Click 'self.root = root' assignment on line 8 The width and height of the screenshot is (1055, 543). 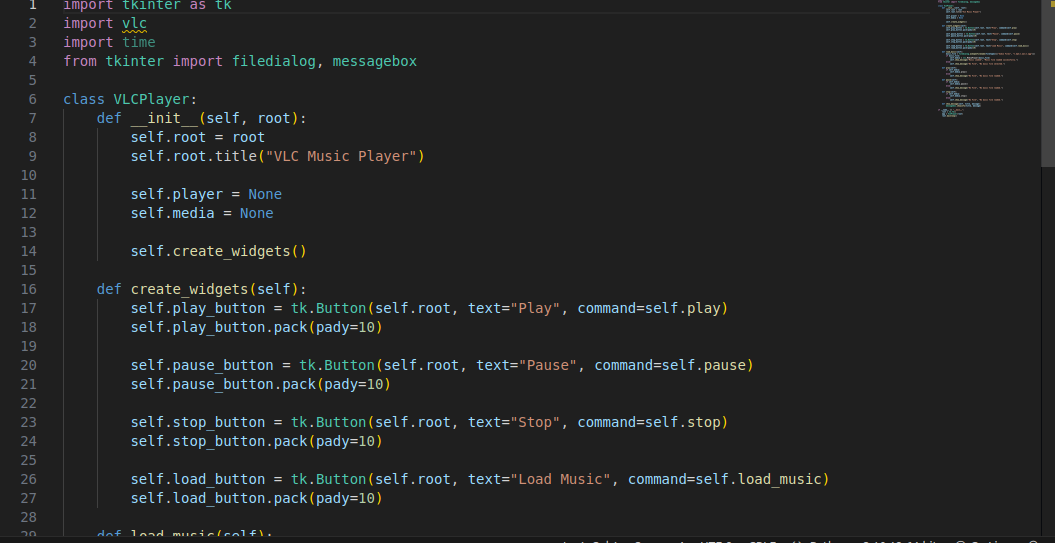[x=198, y=137]
